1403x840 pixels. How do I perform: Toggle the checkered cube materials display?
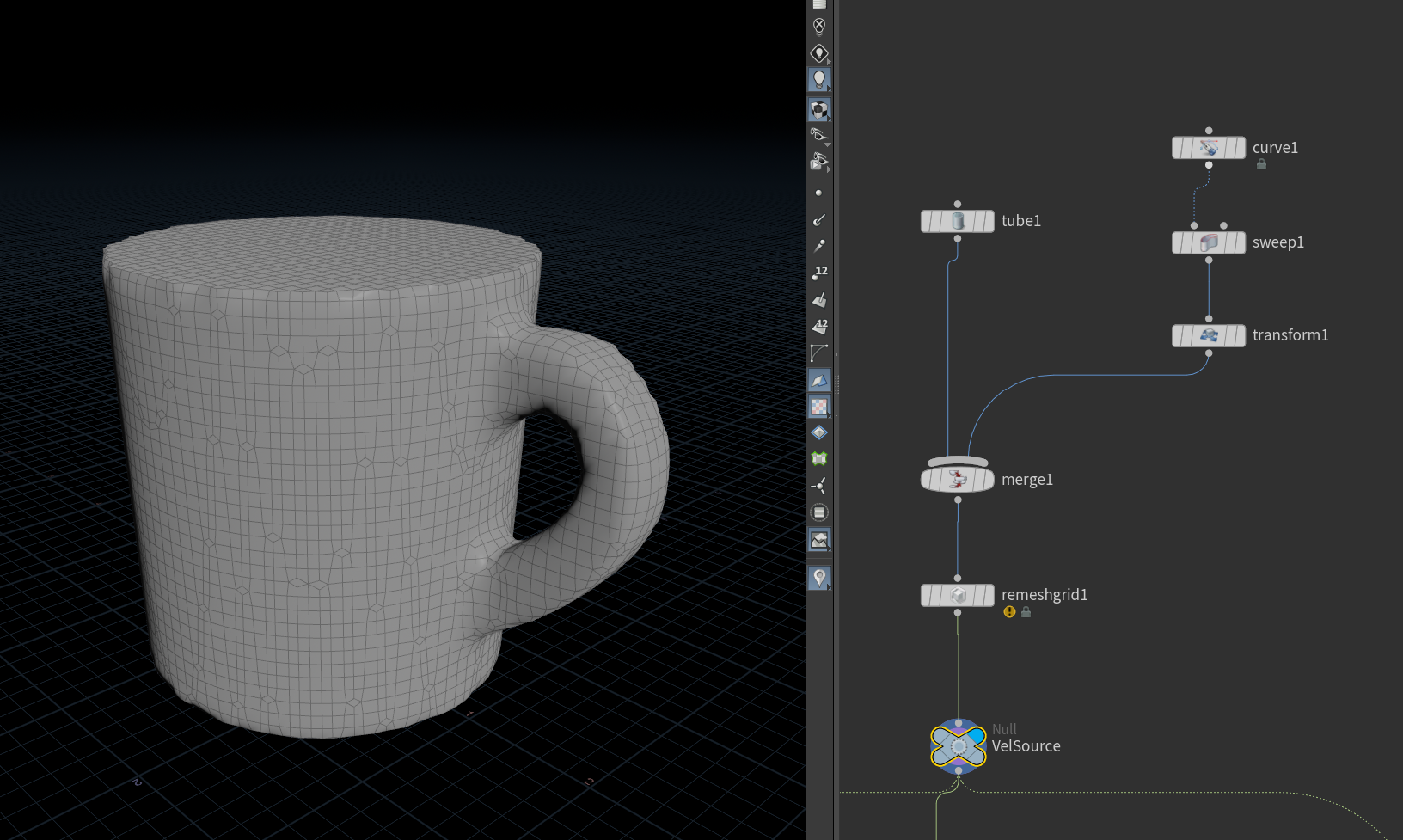coord(818,109)
